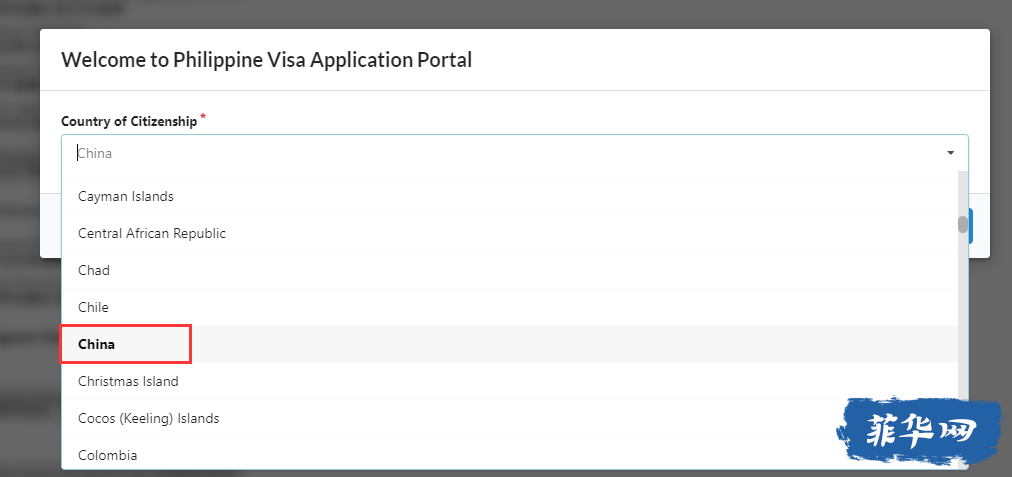1012x477 pixels.
Task: Choose Christmas Island from dropdown
Action: [x=128, y=381]
